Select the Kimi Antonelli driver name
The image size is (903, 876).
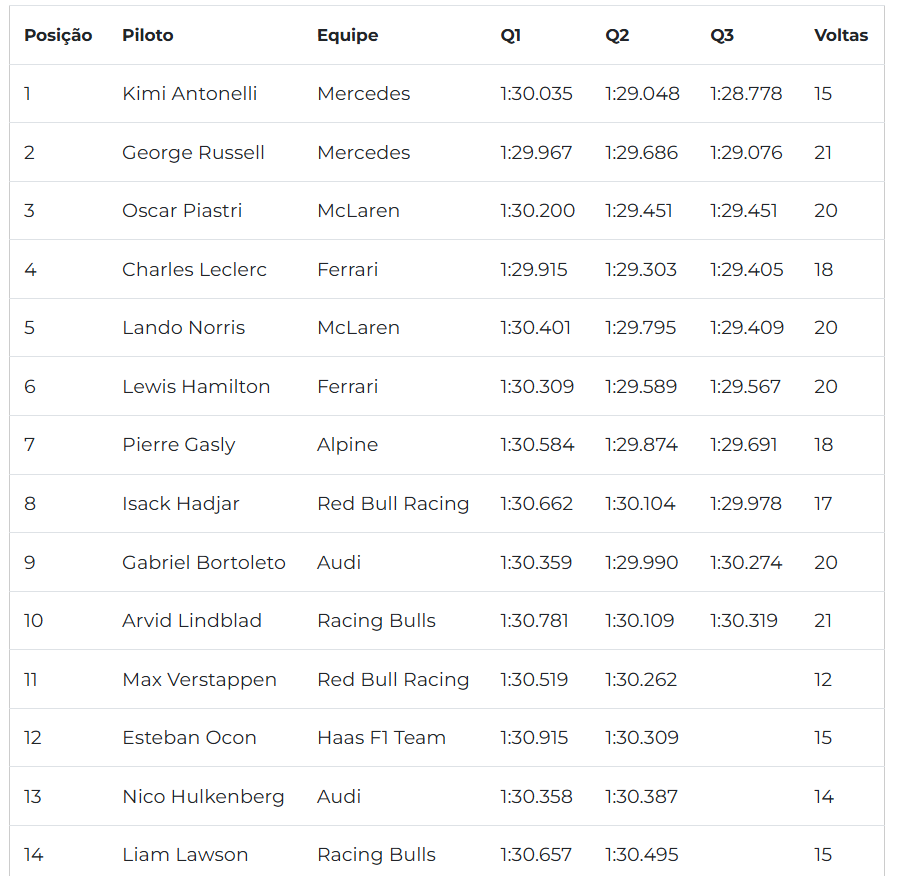click(x=189, y=94)
